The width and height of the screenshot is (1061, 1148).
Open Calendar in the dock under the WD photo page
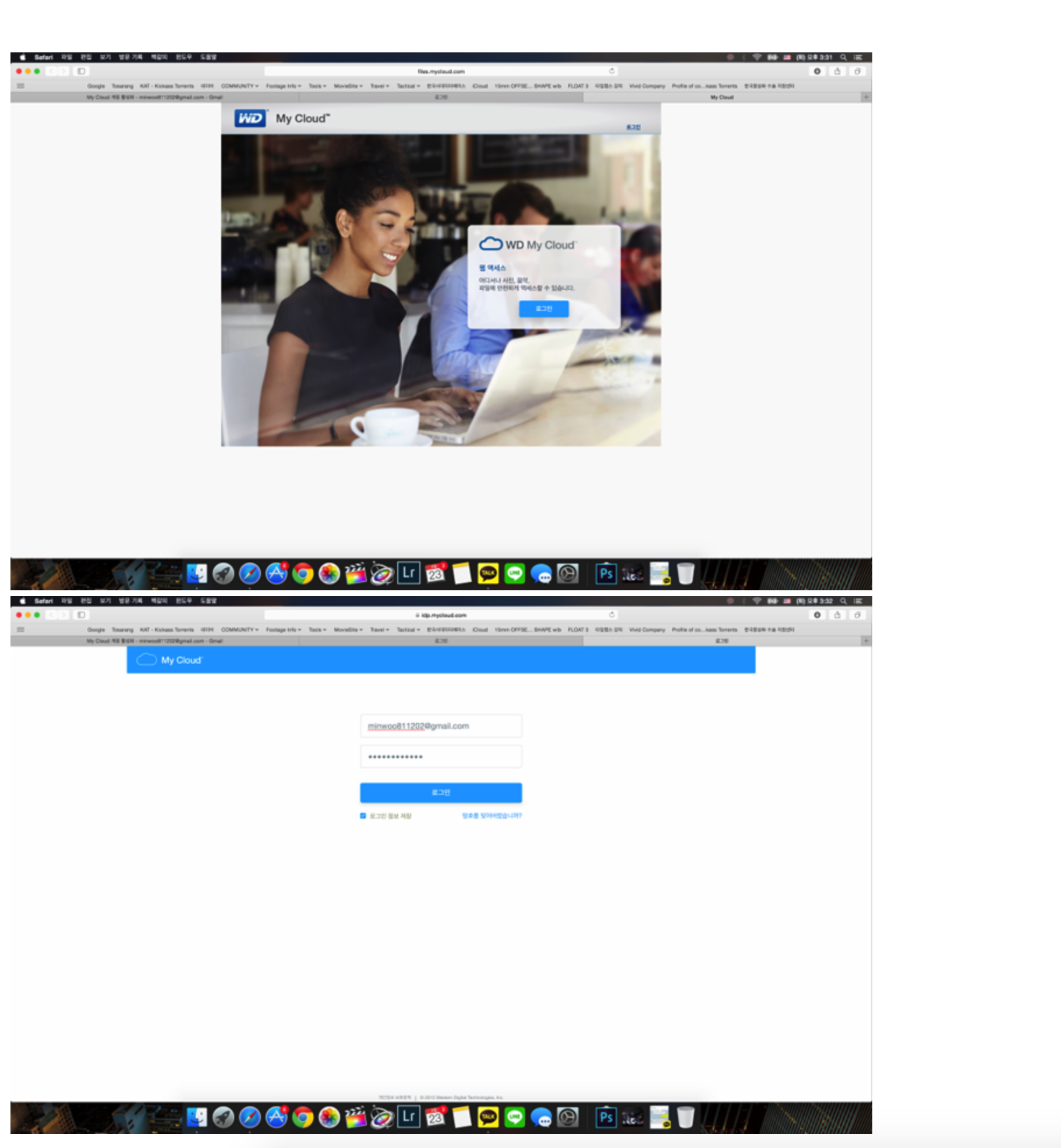point(435,573)
